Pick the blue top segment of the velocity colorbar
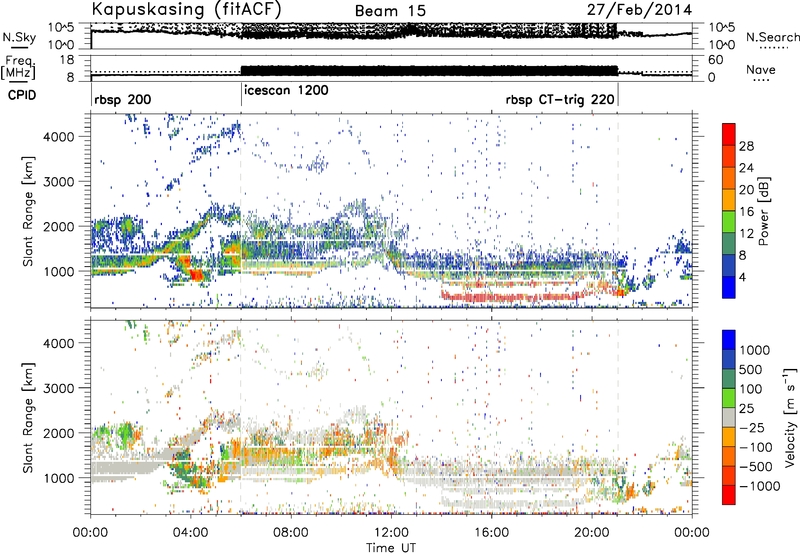The height and width of the screenshot is (554, 800). tap(729, 339)
